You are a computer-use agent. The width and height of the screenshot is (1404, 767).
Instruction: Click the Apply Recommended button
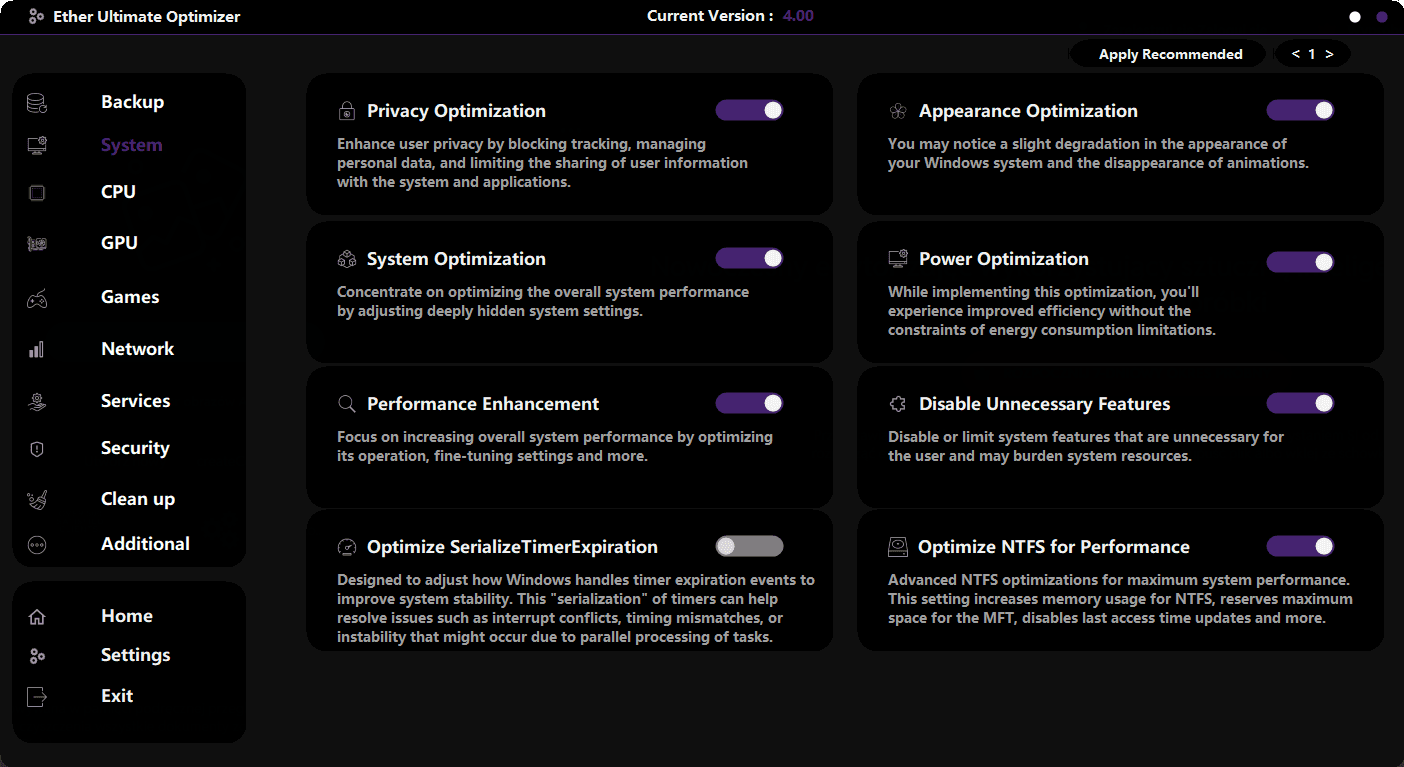1167,53
